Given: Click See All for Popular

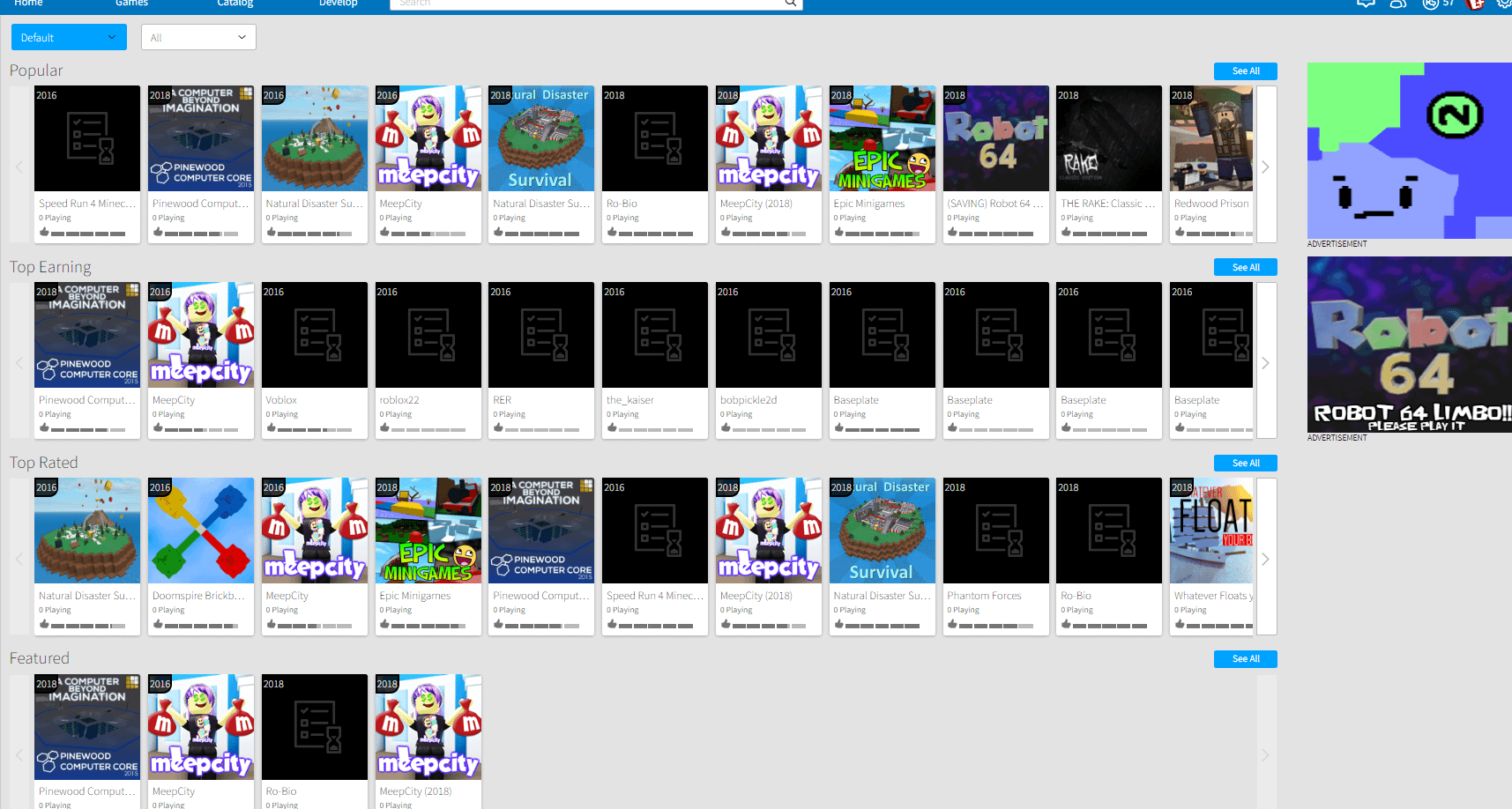Looking at the screenshot, I should (x=1246, y=71).
